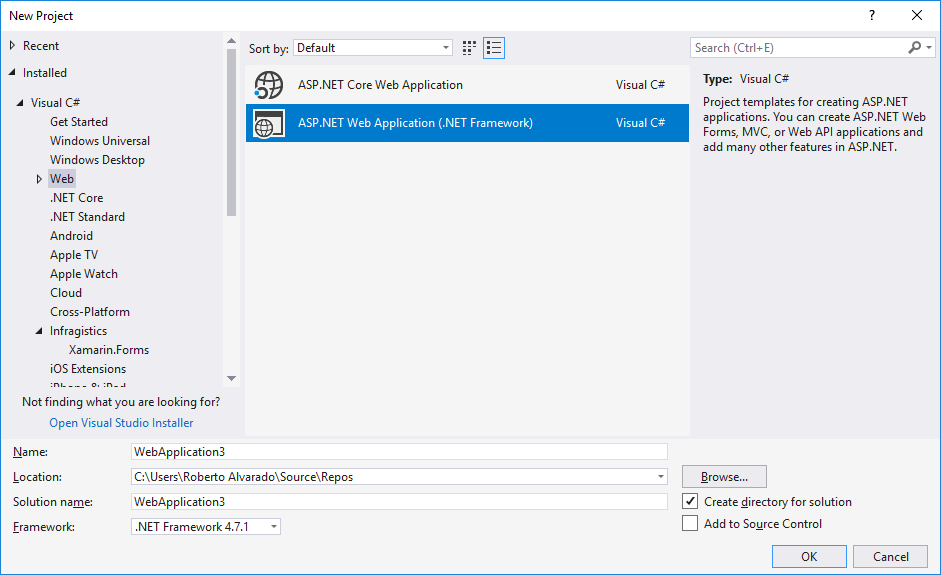This screenshot has width=941, height=575.
Task: Click the search magnifier icon
Action: (915, 47)
